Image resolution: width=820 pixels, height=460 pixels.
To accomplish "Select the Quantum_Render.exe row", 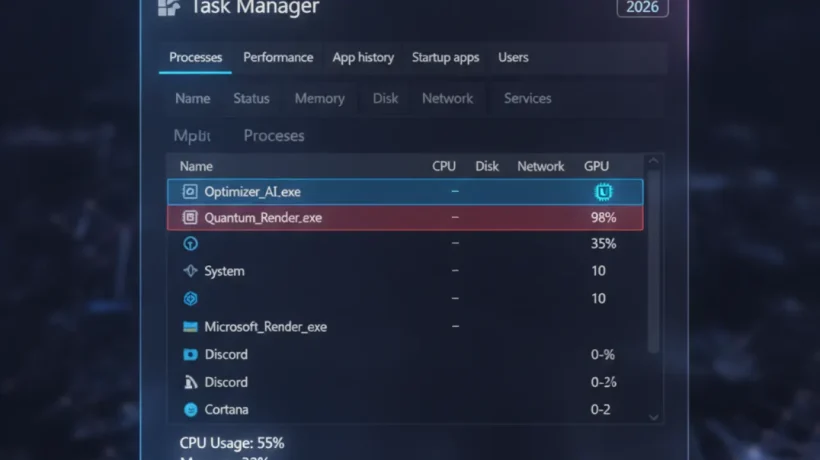I will pos(405,217).
